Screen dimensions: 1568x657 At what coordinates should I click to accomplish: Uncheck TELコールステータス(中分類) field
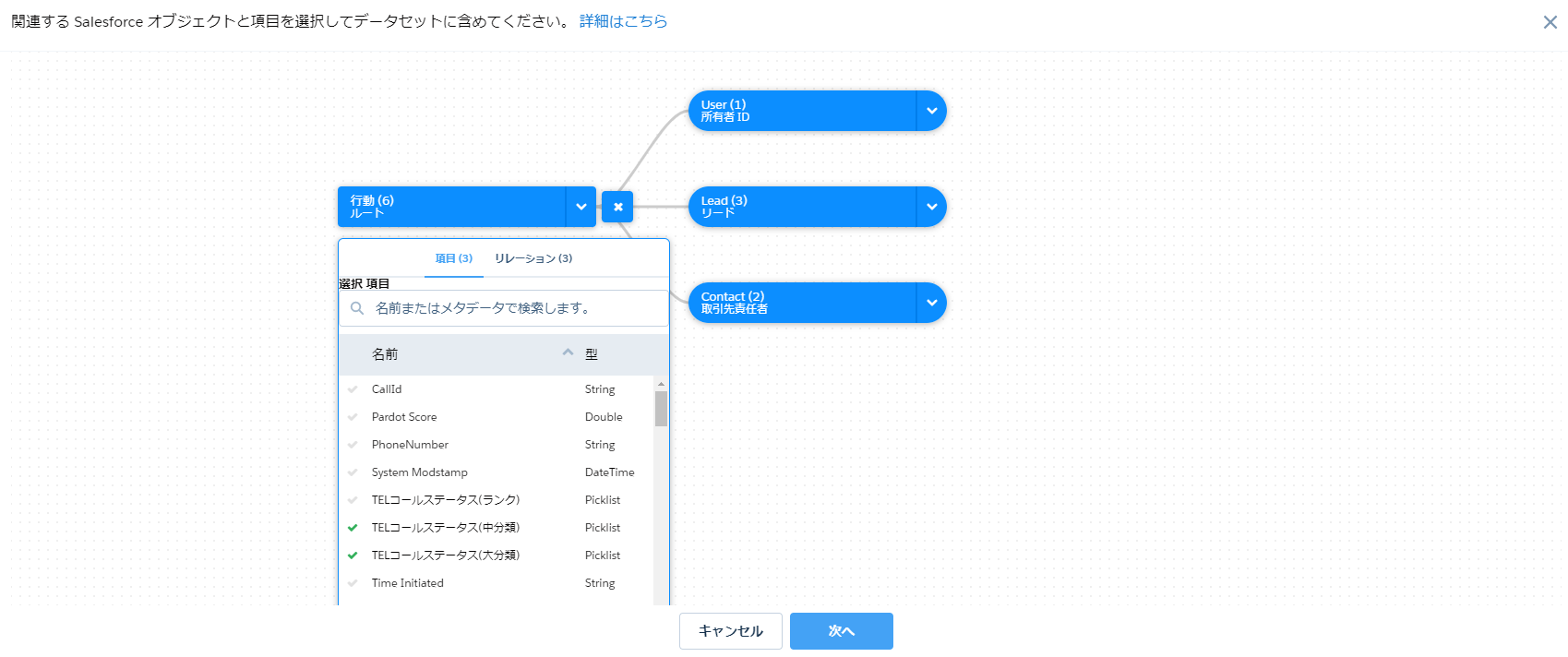pyautogui.click(x=353, y=528)
